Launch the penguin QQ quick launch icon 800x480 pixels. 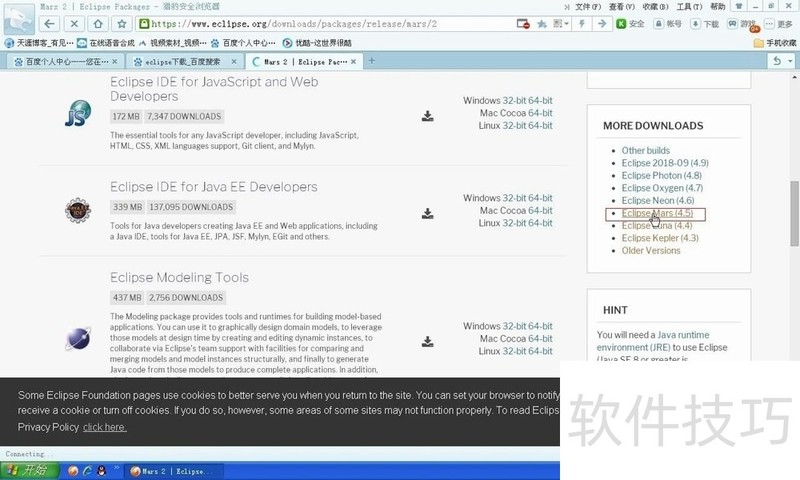[102, 471]
